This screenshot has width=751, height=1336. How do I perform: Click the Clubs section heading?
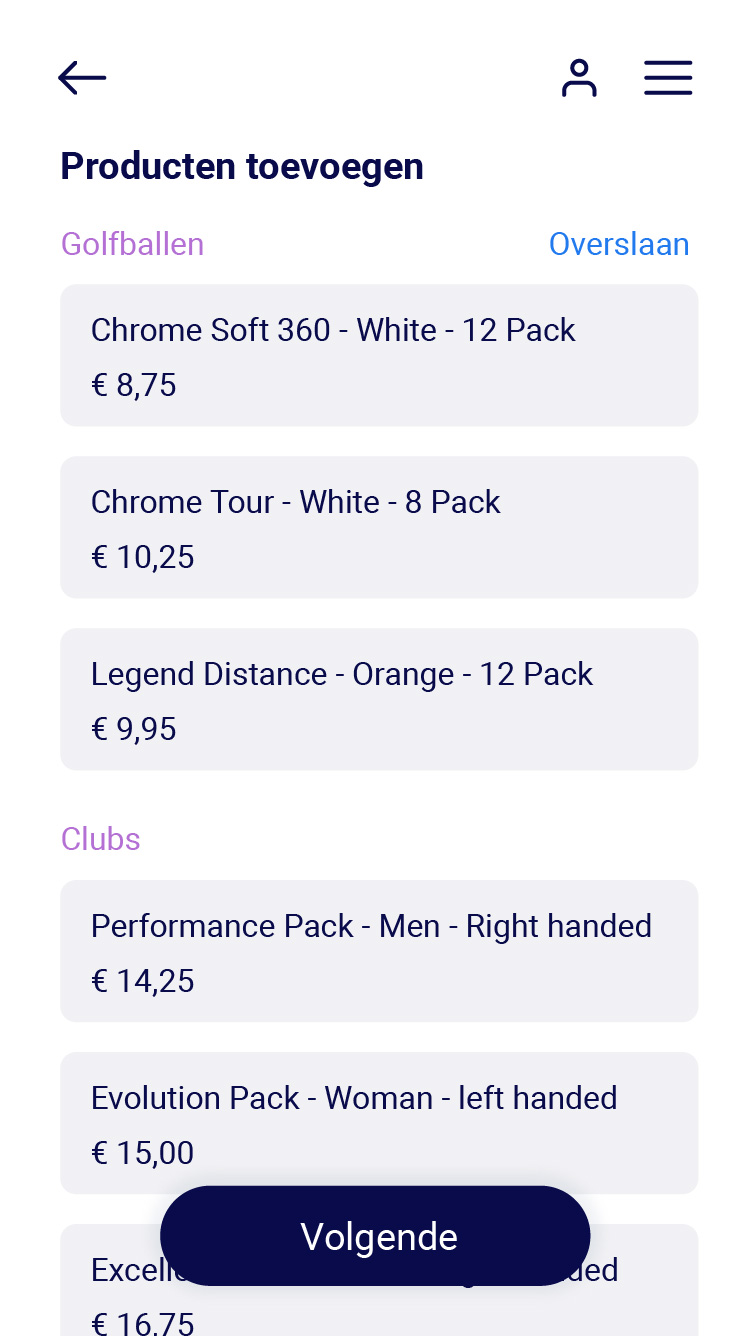[x=101, y=839]
